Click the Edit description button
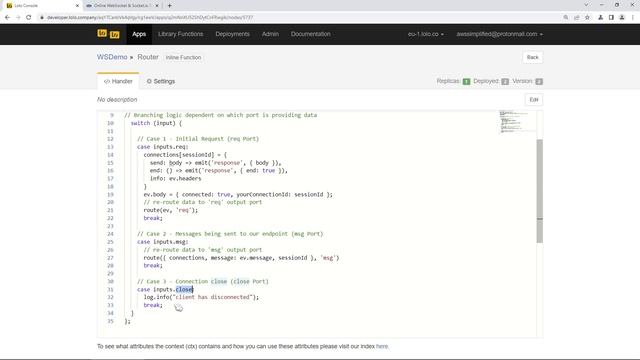 [533, 100]
